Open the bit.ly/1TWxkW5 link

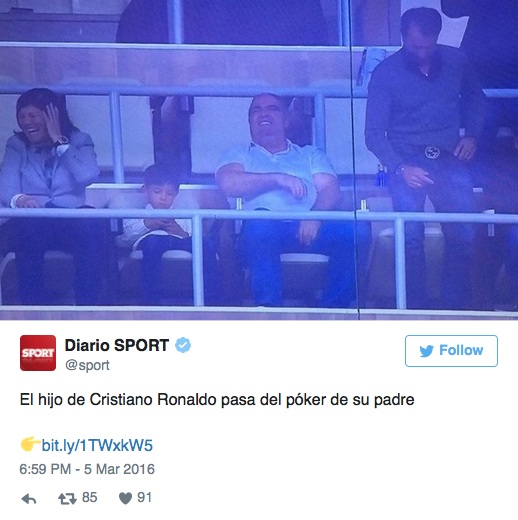(97, 446)
